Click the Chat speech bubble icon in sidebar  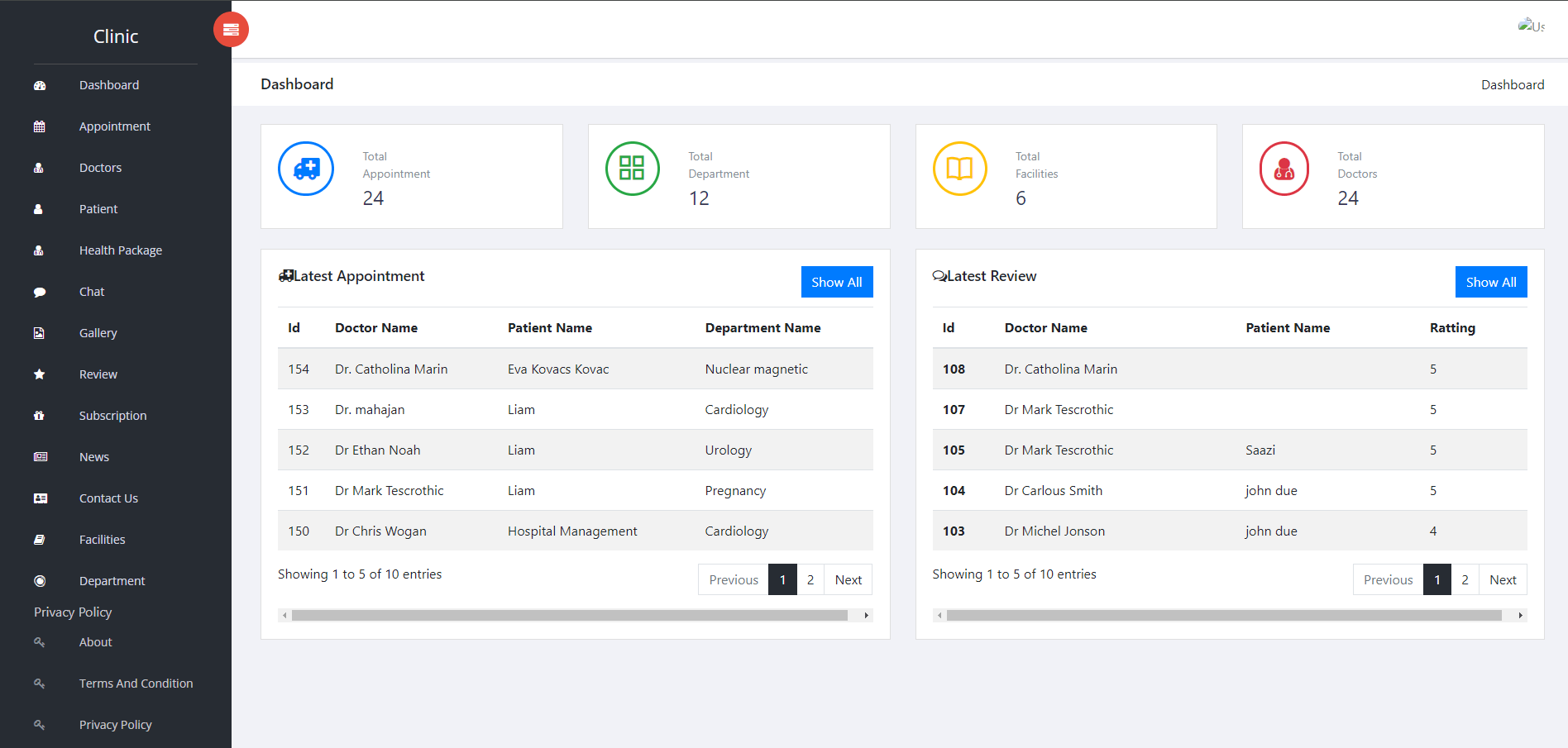(x=40, y=292)
